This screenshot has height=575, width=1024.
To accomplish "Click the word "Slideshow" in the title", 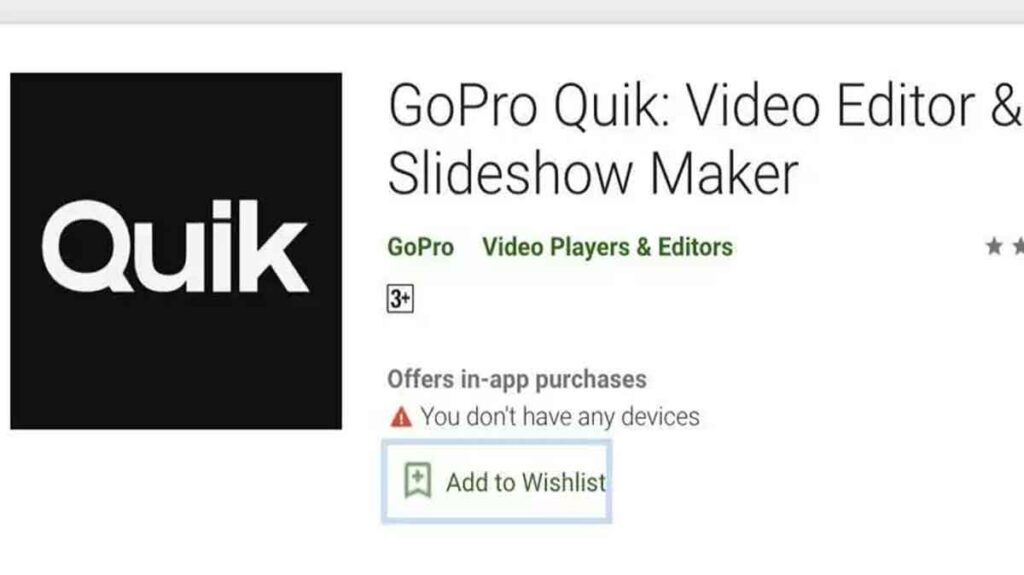I will (510, 174).
